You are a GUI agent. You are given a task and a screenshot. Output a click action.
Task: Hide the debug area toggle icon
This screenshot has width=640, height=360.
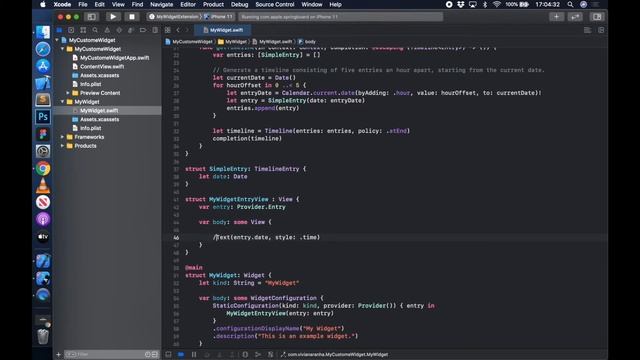tap(168, 354)
